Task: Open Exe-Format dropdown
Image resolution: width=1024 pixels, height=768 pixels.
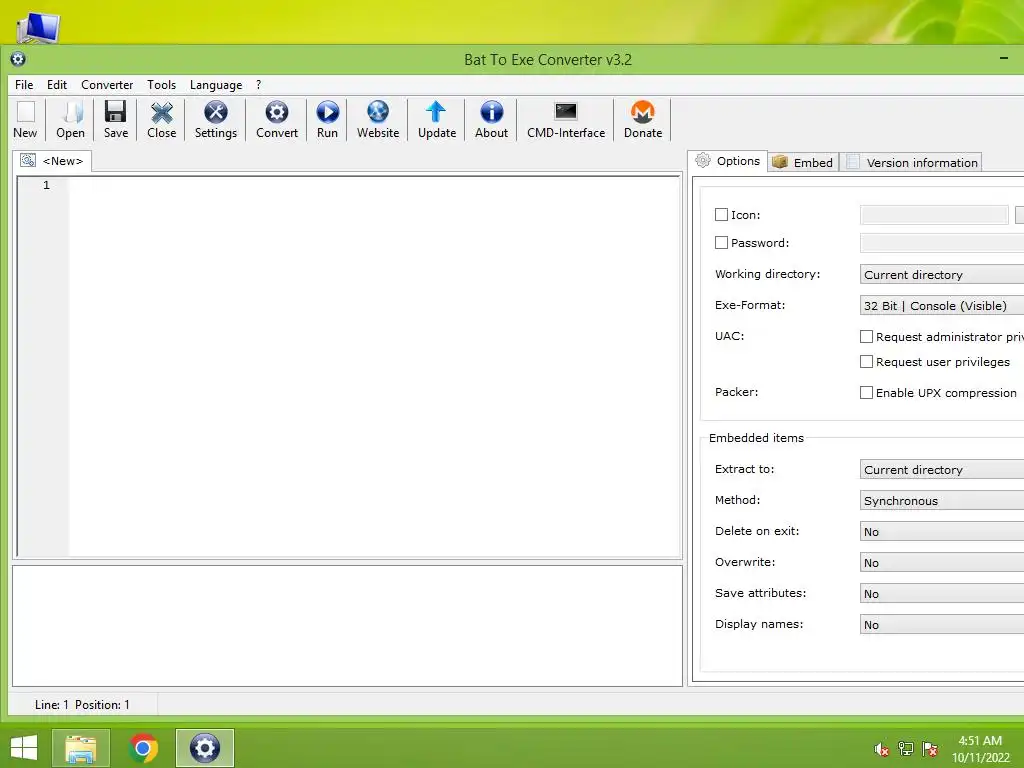Action: [x=942, y=306]
